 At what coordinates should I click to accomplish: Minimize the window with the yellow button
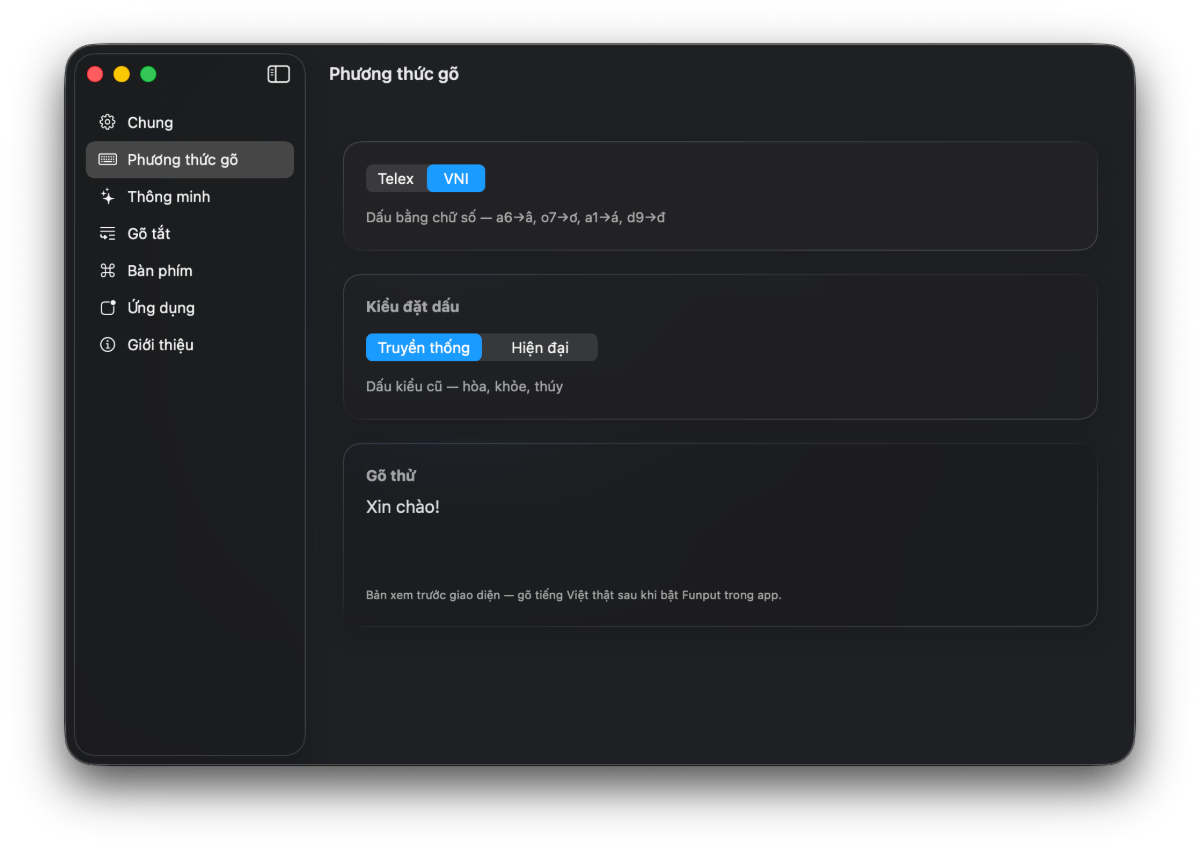click(122, 74)
